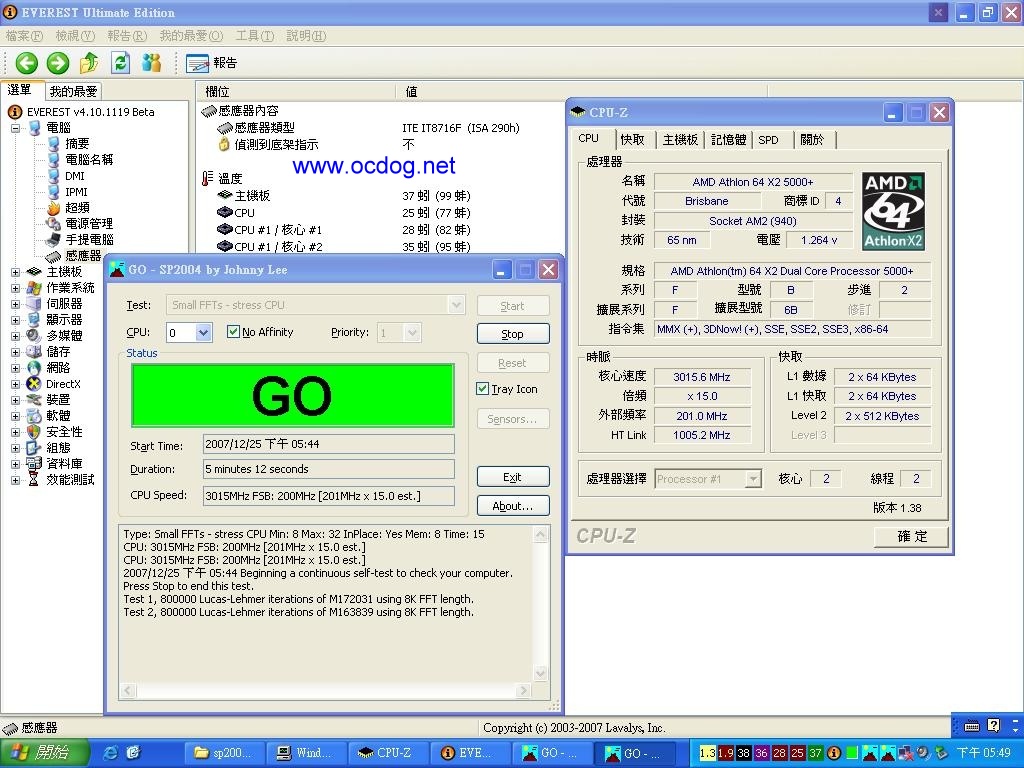This screenshot has height=768, width=1024.
Task: Select the 摘要 summary tree item
Action: point(69,144)
